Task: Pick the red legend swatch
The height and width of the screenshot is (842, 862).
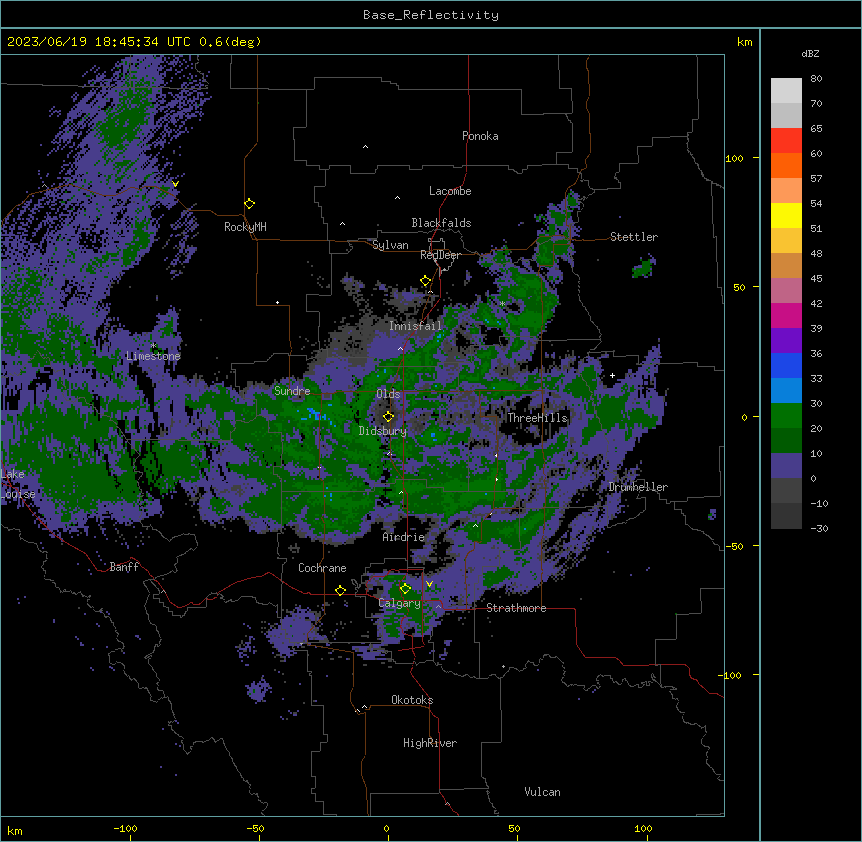Action: pos(786,141)
